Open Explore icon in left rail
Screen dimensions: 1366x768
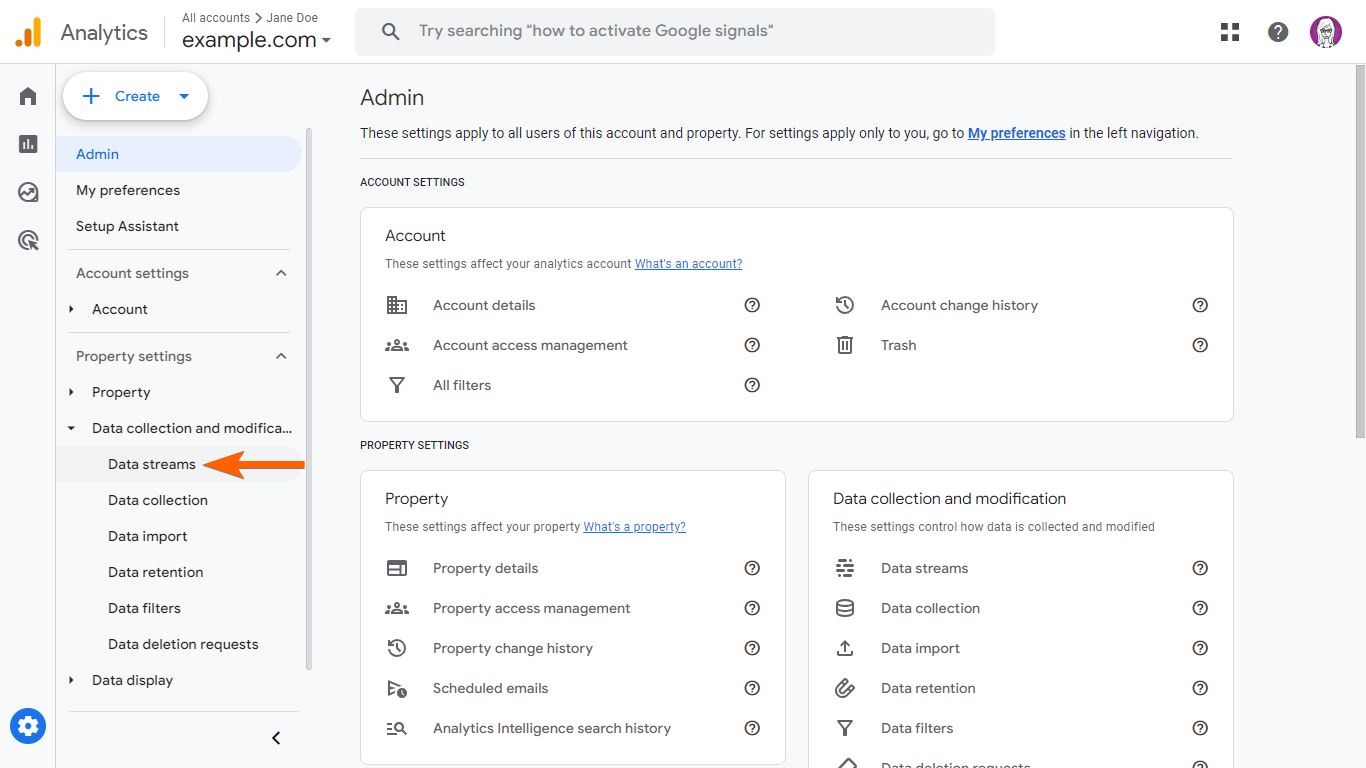(28, 192)
